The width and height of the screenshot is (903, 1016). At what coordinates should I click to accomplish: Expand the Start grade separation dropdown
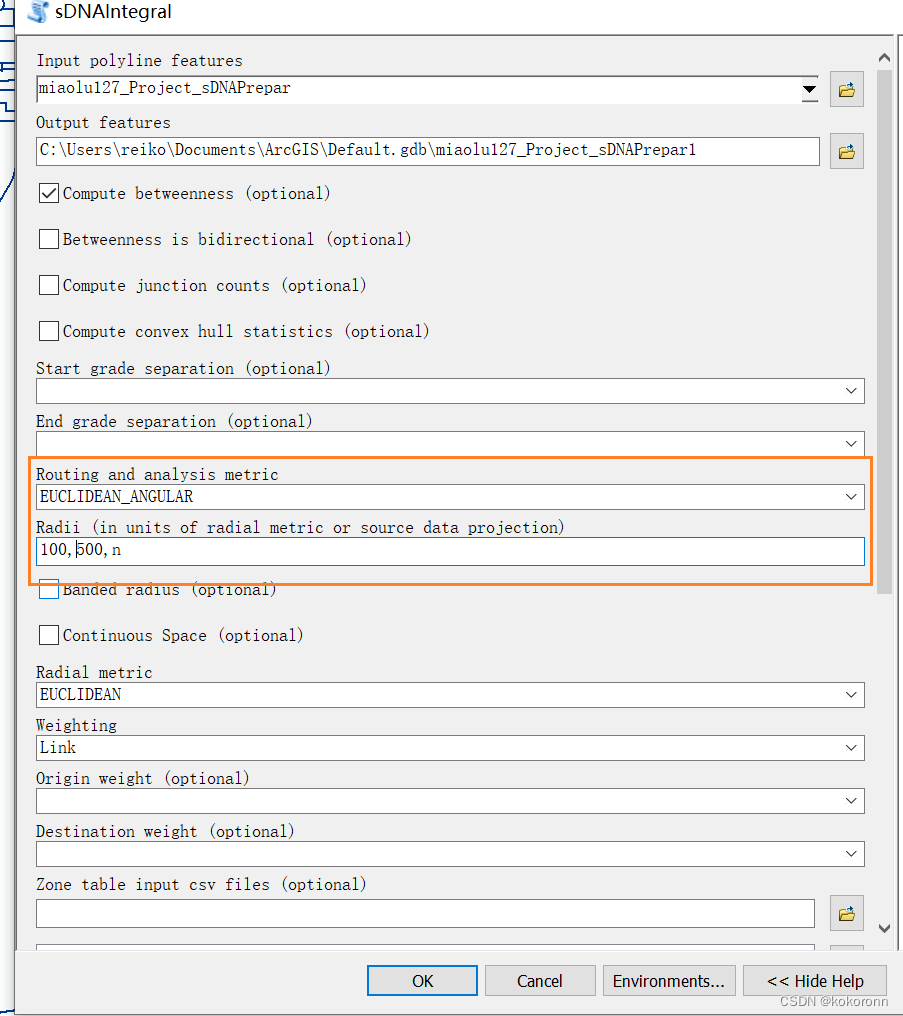[851, 391]
